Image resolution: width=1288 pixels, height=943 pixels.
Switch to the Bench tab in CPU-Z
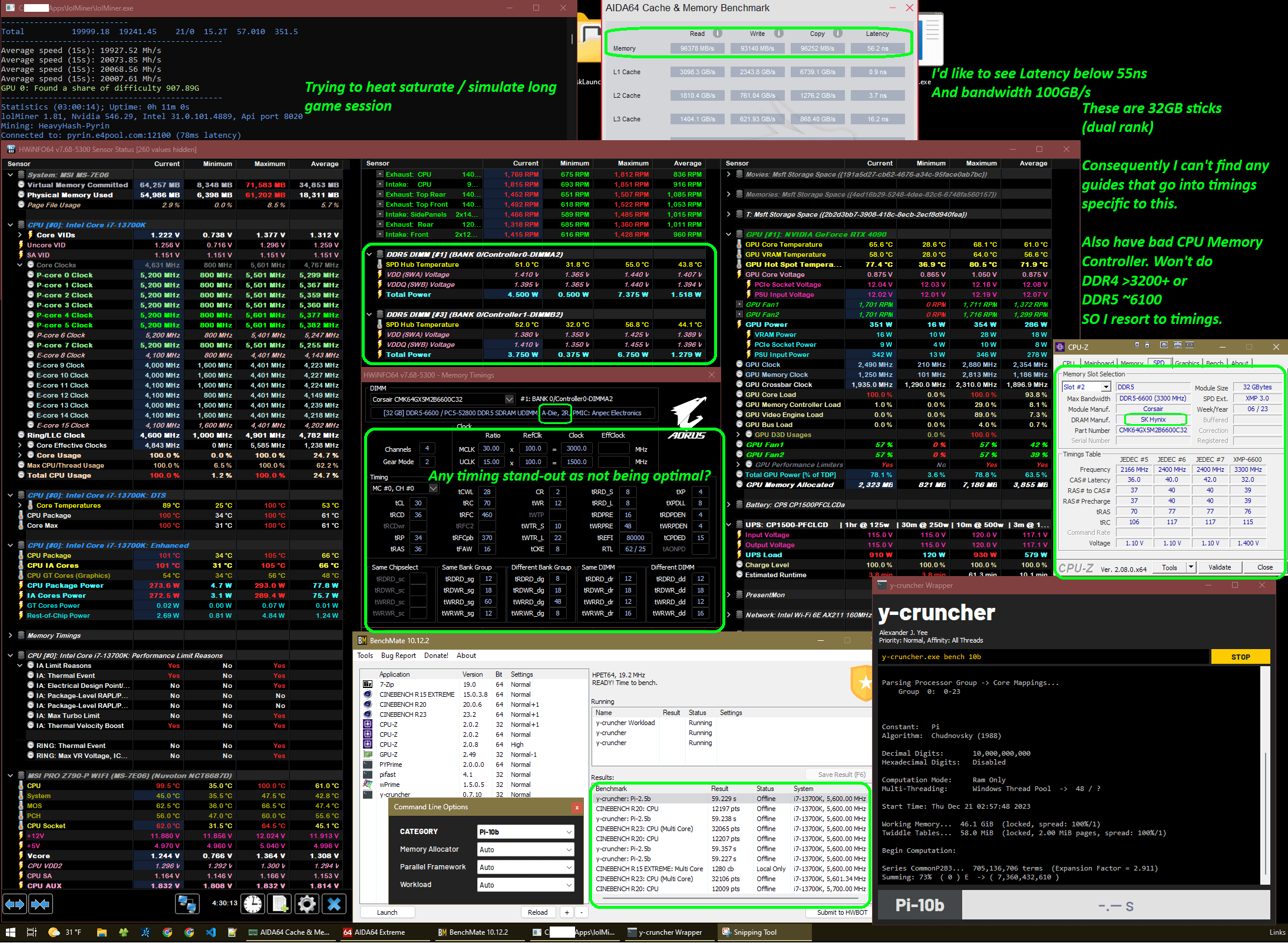pos(1214,363)
